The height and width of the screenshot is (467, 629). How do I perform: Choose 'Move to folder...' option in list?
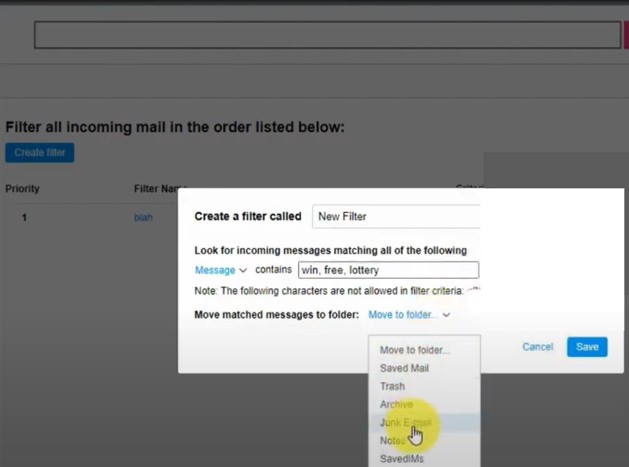click(x=415, y=350)
